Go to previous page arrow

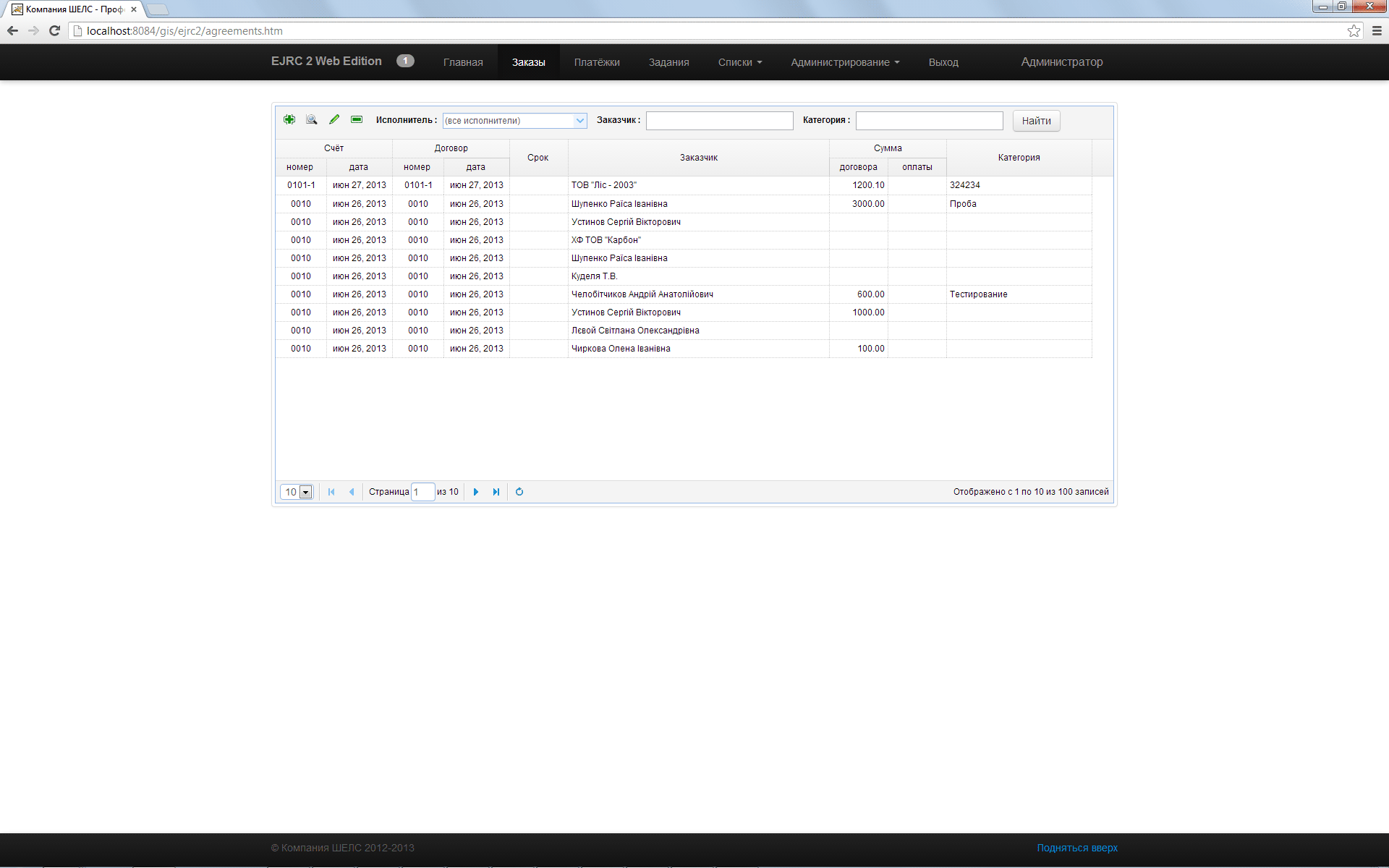352,492
